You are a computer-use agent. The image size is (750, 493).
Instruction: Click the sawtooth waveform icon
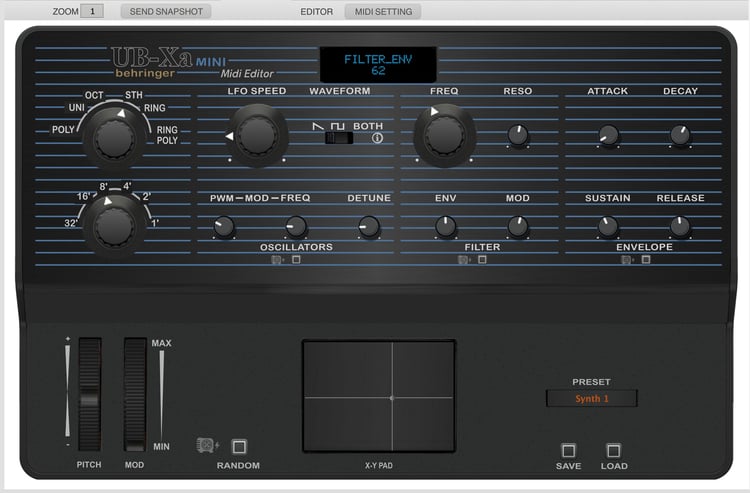coord(318,126)
